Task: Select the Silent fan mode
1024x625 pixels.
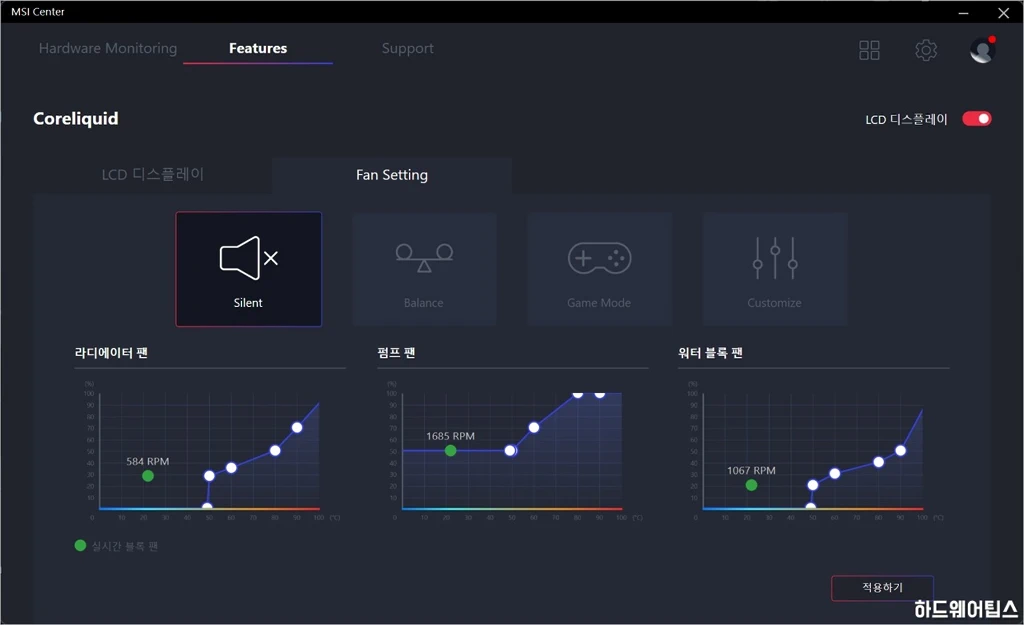Action: [248, 269]
